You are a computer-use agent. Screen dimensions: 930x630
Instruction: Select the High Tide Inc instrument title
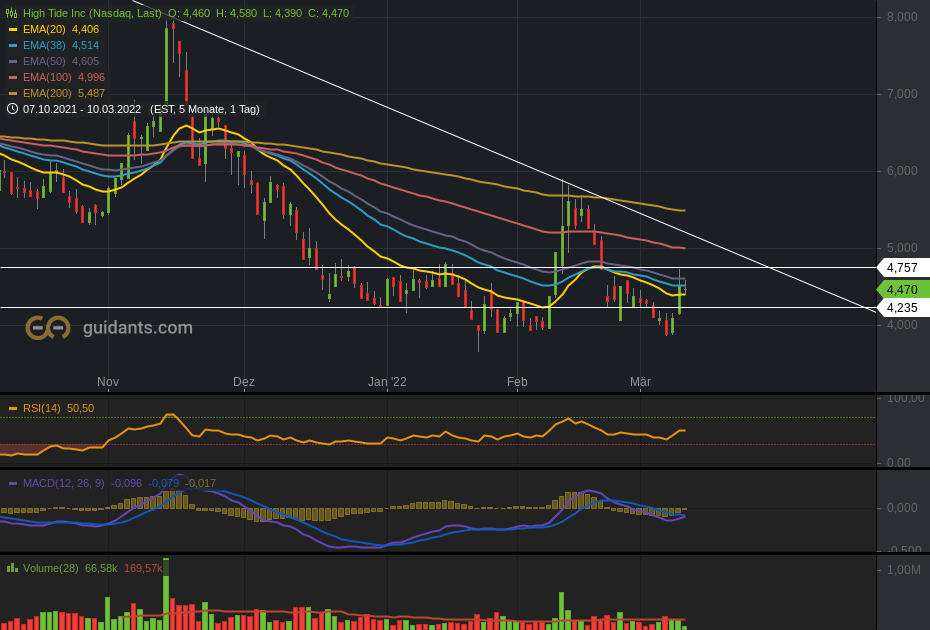click(x=75, y=13)
